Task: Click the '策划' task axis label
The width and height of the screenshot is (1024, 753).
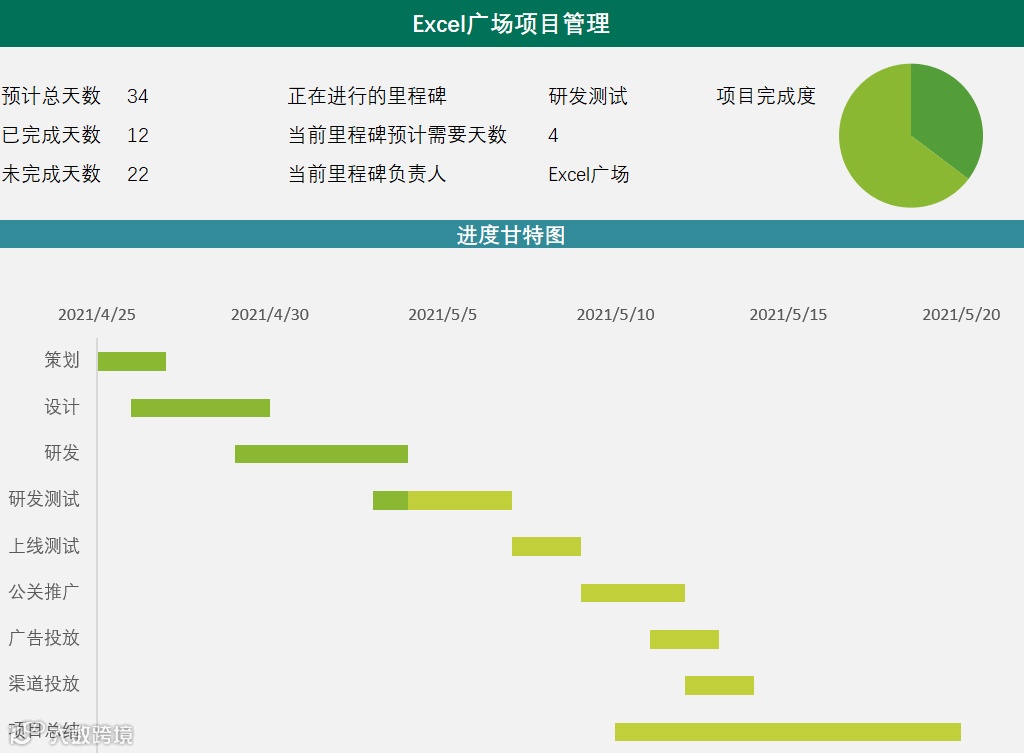Action: 62,360
